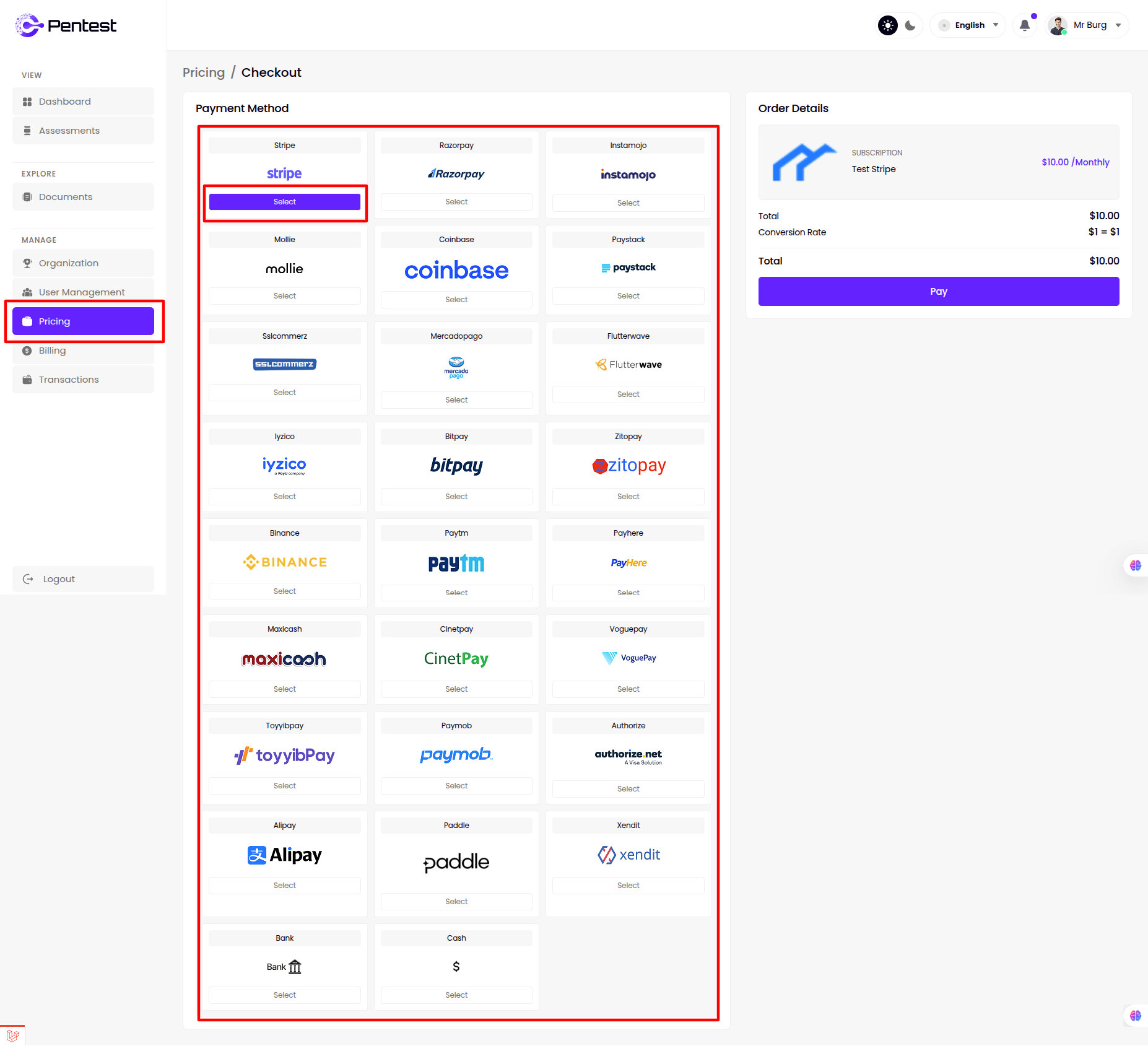The height and width of the screenshot is (1046, 1148).
Task: Click the Coinbase logo
Action: coord(456,270)
